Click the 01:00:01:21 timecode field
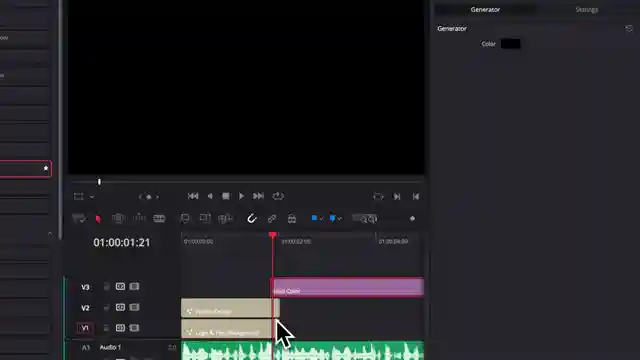Screen dimensions: 640x360 [x=122, y=242]
